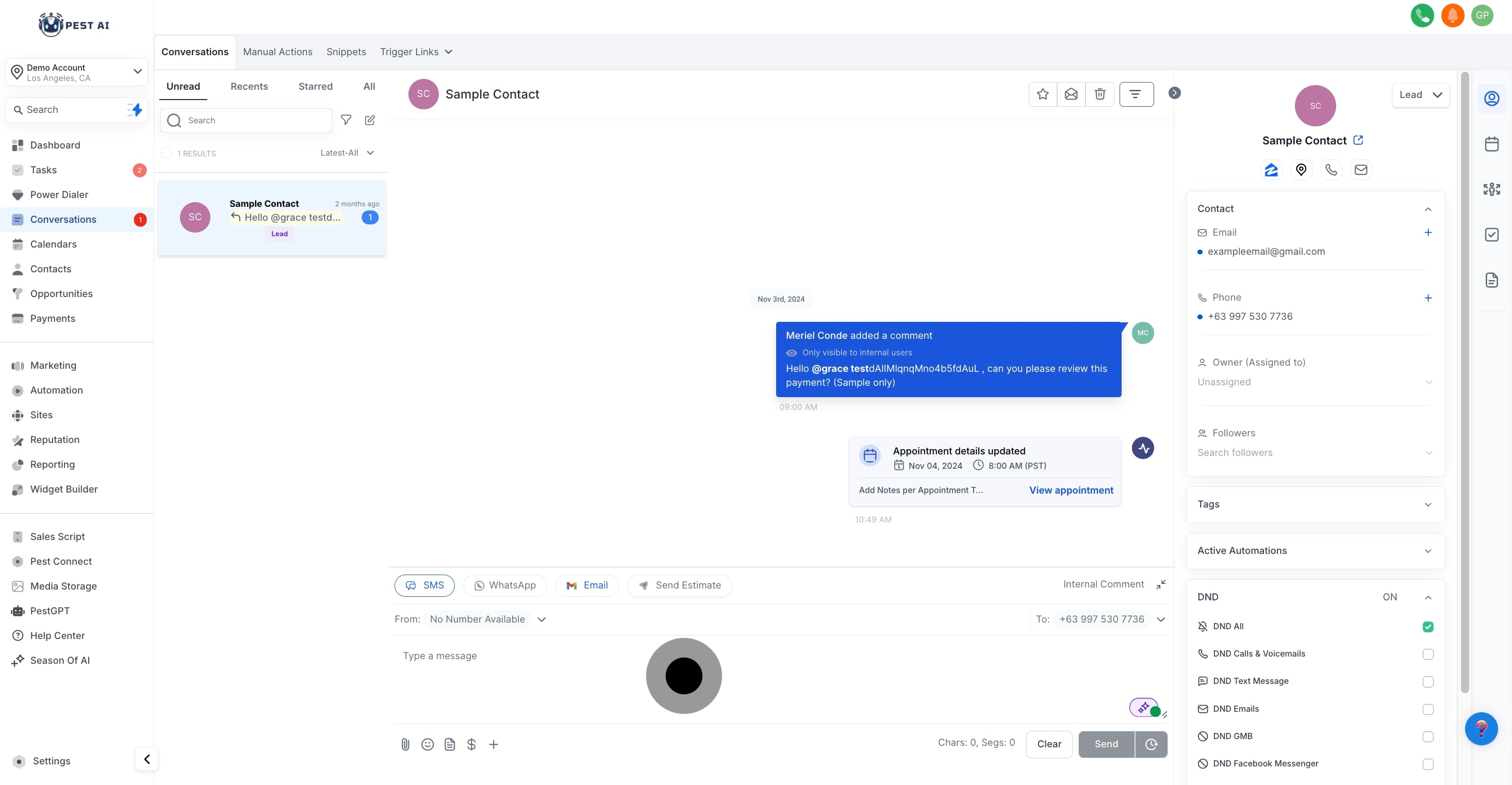The image size is (1512, 785).
Task: Star the Sample Contact conversation
Action: (x=1042, y=94)
